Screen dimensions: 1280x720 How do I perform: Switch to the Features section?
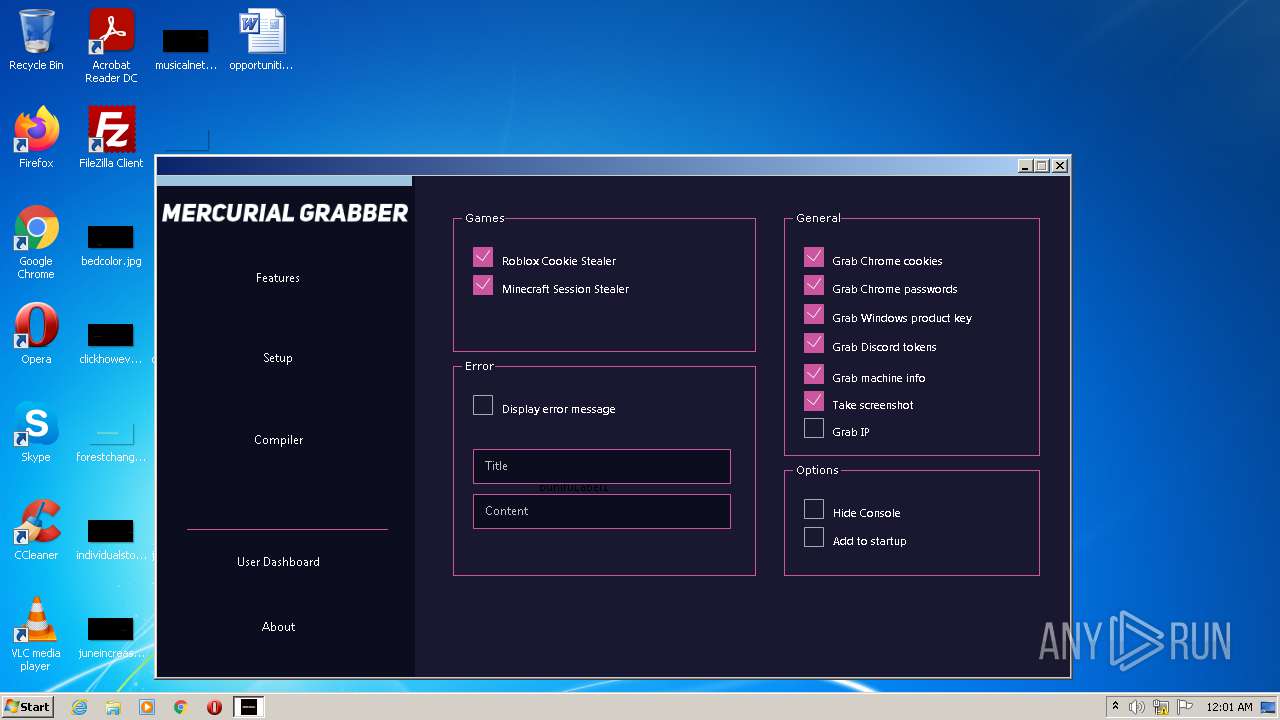click(278, 278)
